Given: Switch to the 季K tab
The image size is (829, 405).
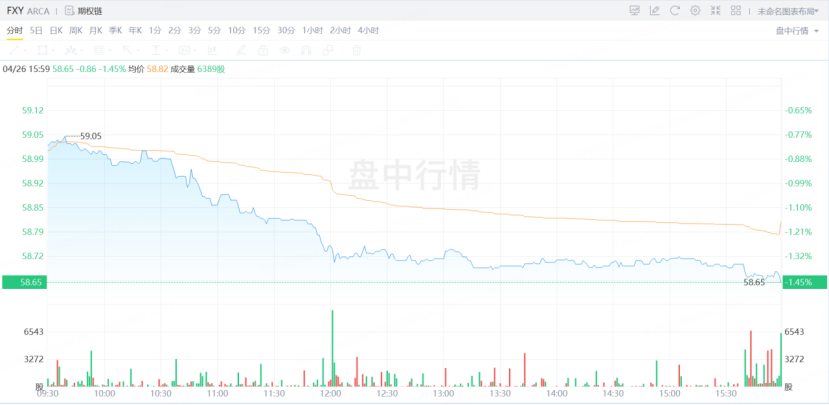Looking at the screenshot, I should [x=115, y=31].
